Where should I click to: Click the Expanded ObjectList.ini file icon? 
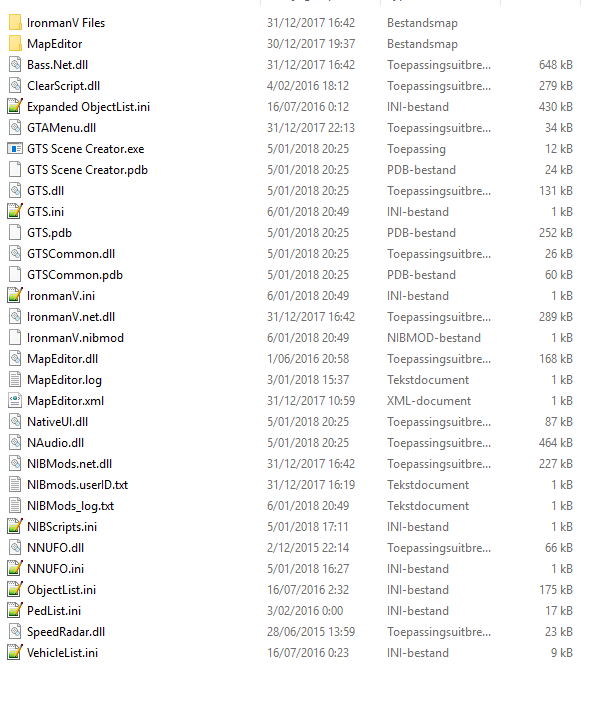(x=15, y=107)
